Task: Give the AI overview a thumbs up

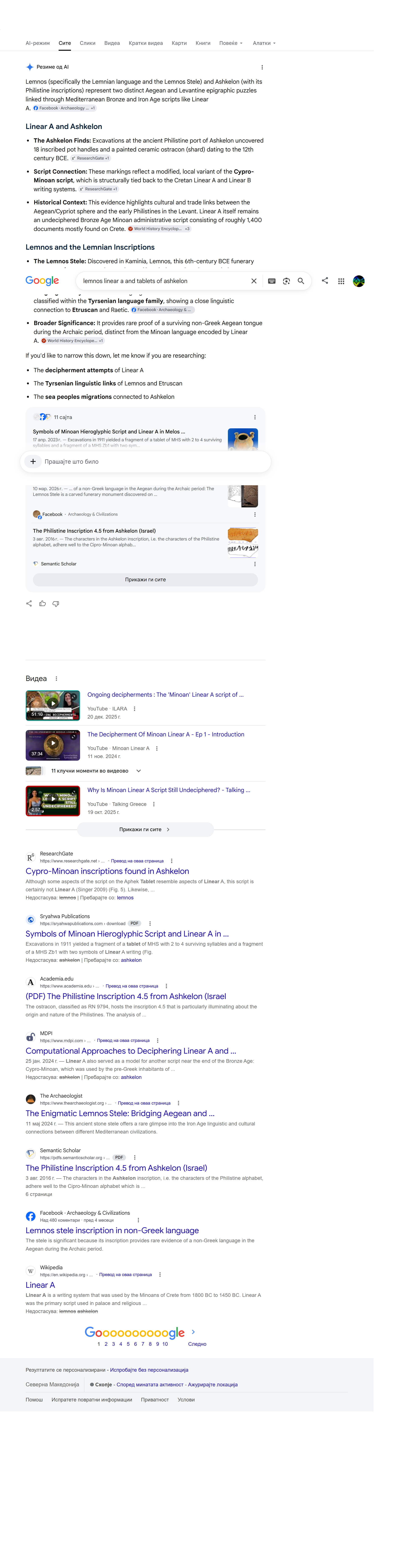Action: 43,604
